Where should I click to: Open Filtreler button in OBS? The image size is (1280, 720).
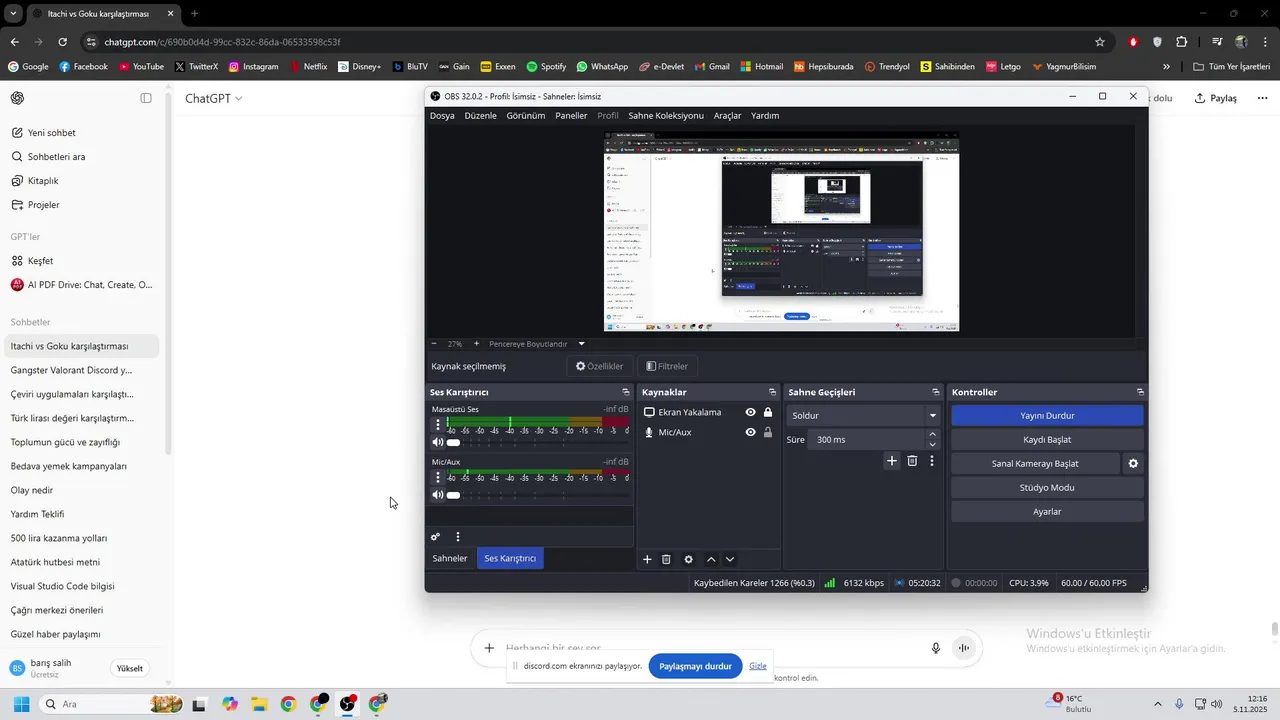click(667, 366)
